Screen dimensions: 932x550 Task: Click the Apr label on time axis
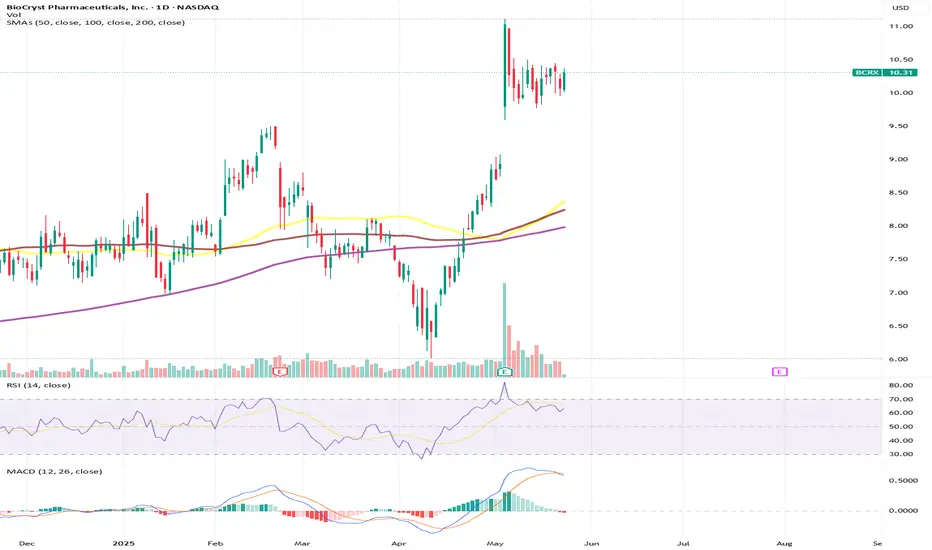point(399,543)
